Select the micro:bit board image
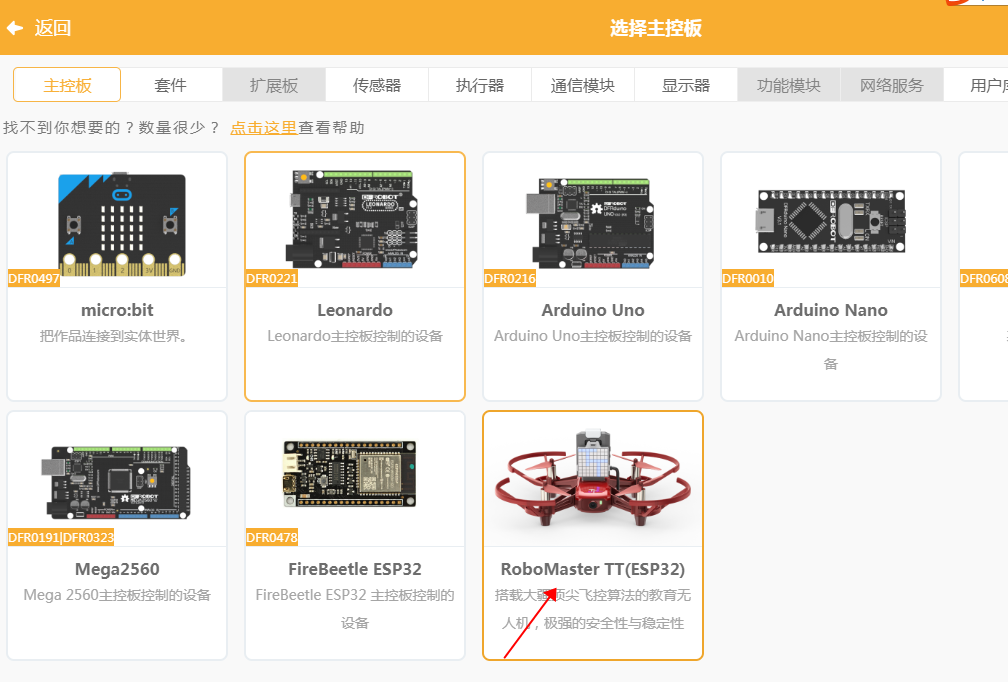The image size is (1008, 682). point(122,224)
